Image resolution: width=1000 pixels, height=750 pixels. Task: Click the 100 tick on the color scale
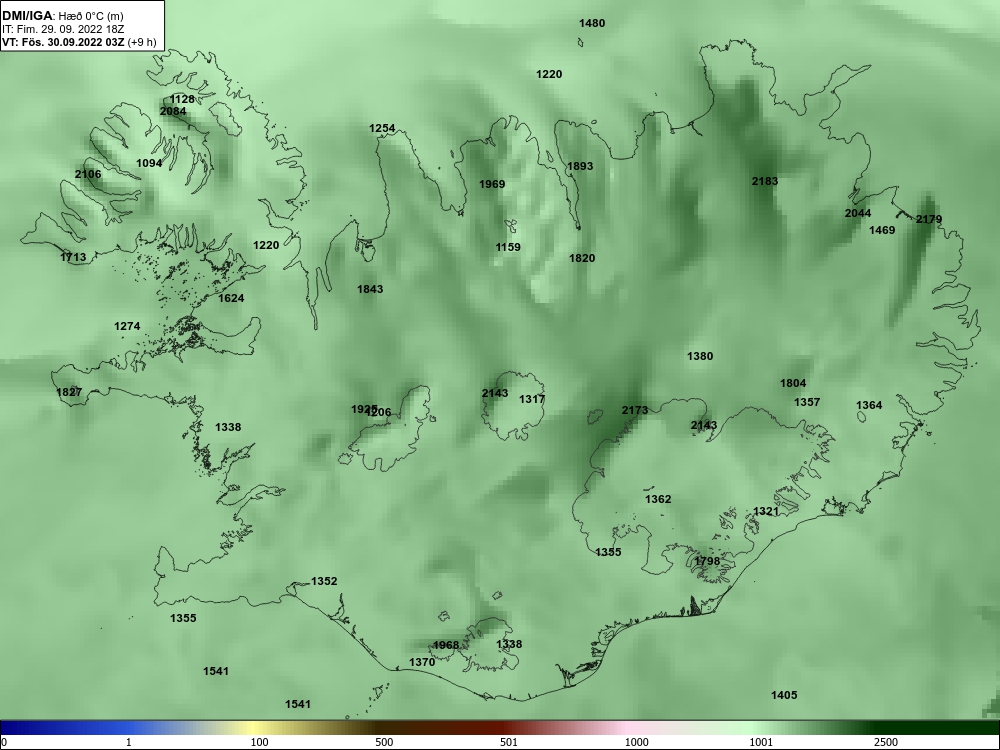[x=259, y=742]
